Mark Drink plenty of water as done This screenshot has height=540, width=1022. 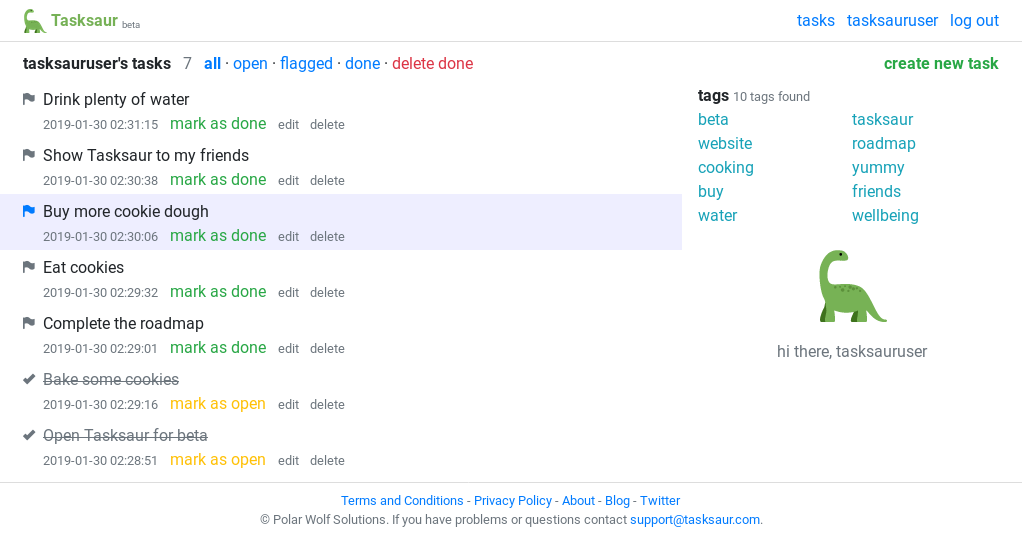pos(218,124)
